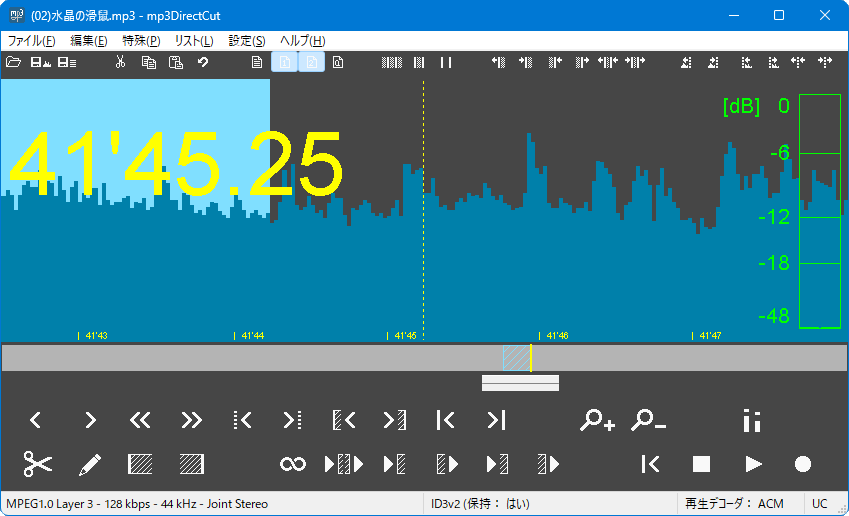Click the 41'44 time marker on waveform
The height and width of the screenshot is (516, 849).
click(249, 336)
